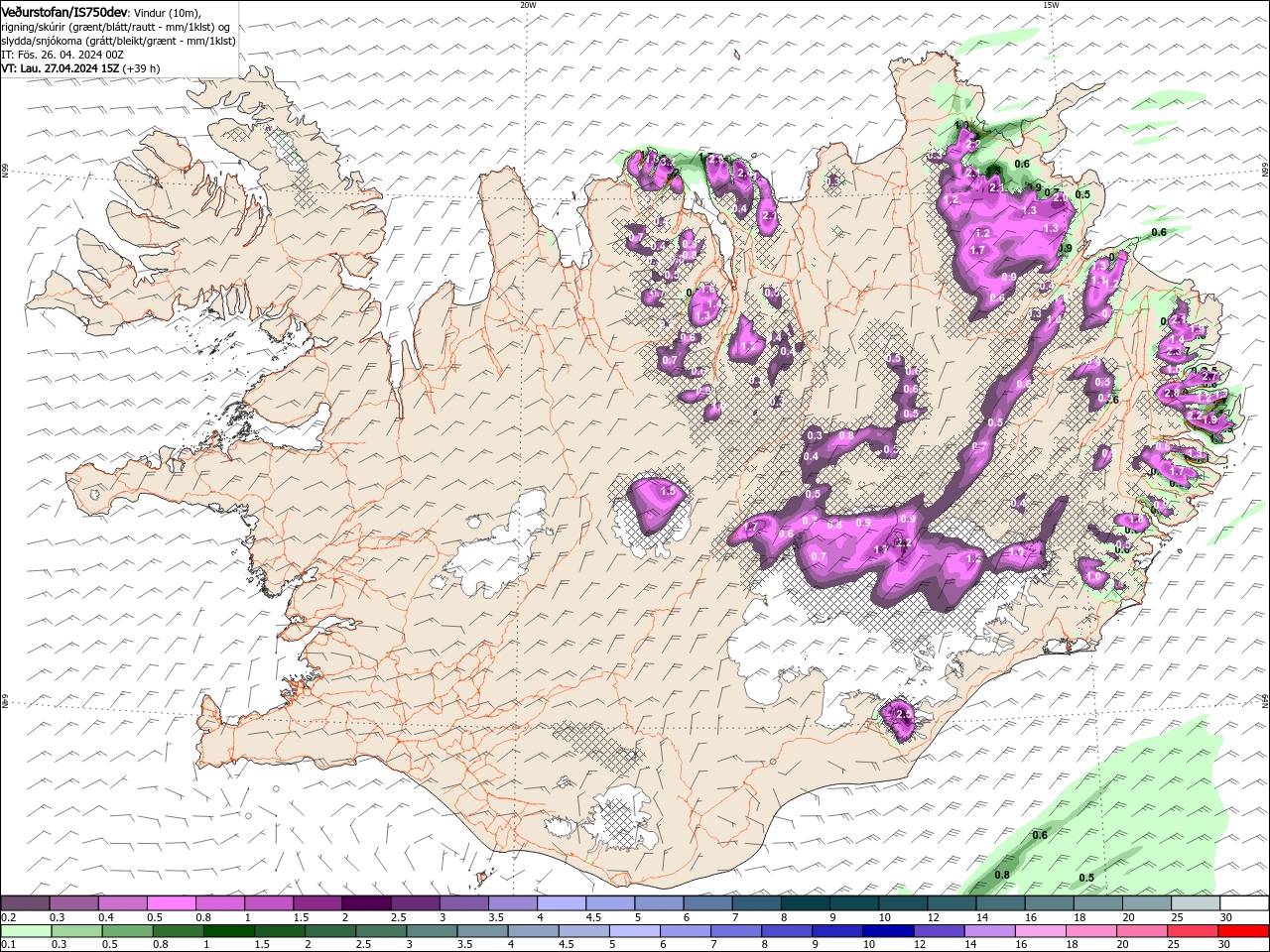
Task: Click the 0.8 rain value in southeast ocean band
Action: pyautogui.click(x=1002, y=875)
